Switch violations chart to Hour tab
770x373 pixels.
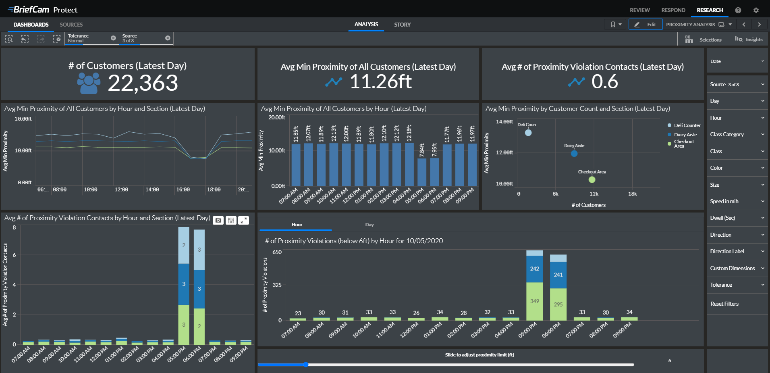coord(296,224)
